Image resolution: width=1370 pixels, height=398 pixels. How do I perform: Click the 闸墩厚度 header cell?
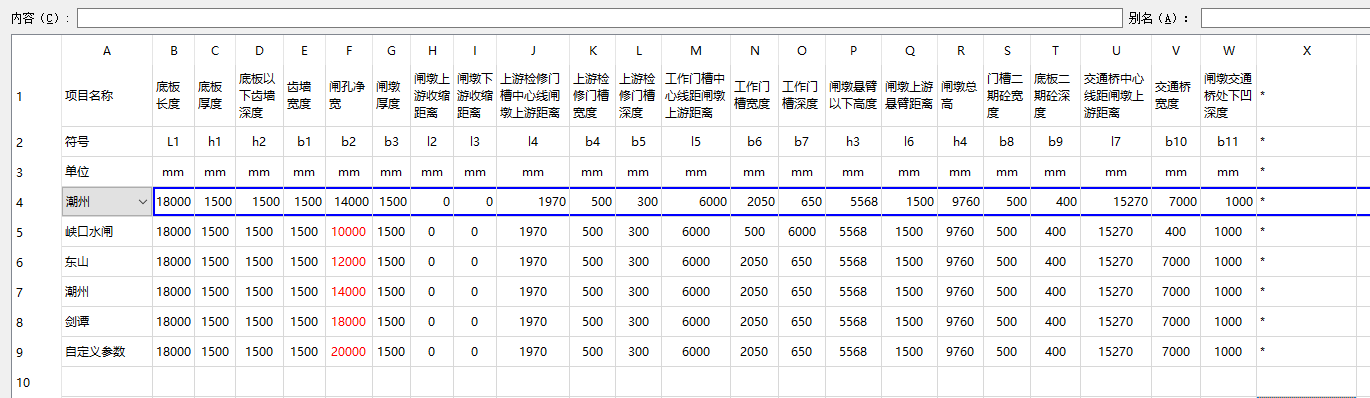(391, 97)
